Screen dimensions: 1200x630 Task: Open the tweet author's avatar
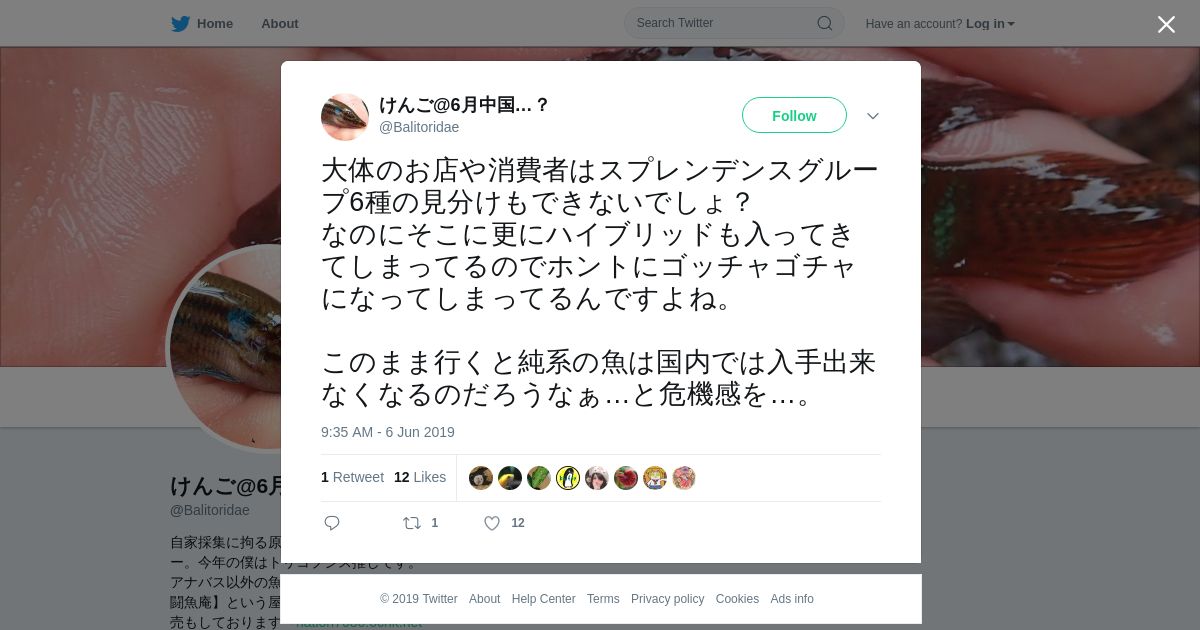[x=345, y=117]
